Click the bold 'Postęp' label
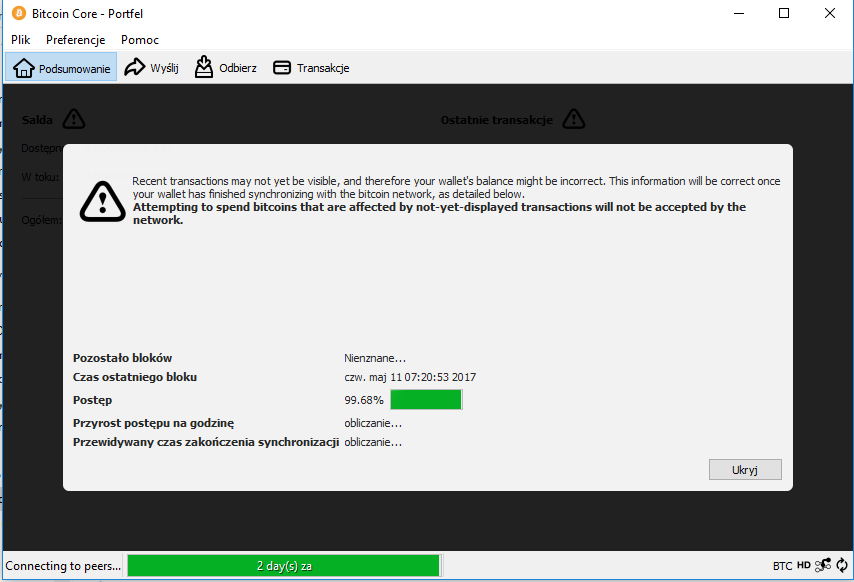 (93, 400)
